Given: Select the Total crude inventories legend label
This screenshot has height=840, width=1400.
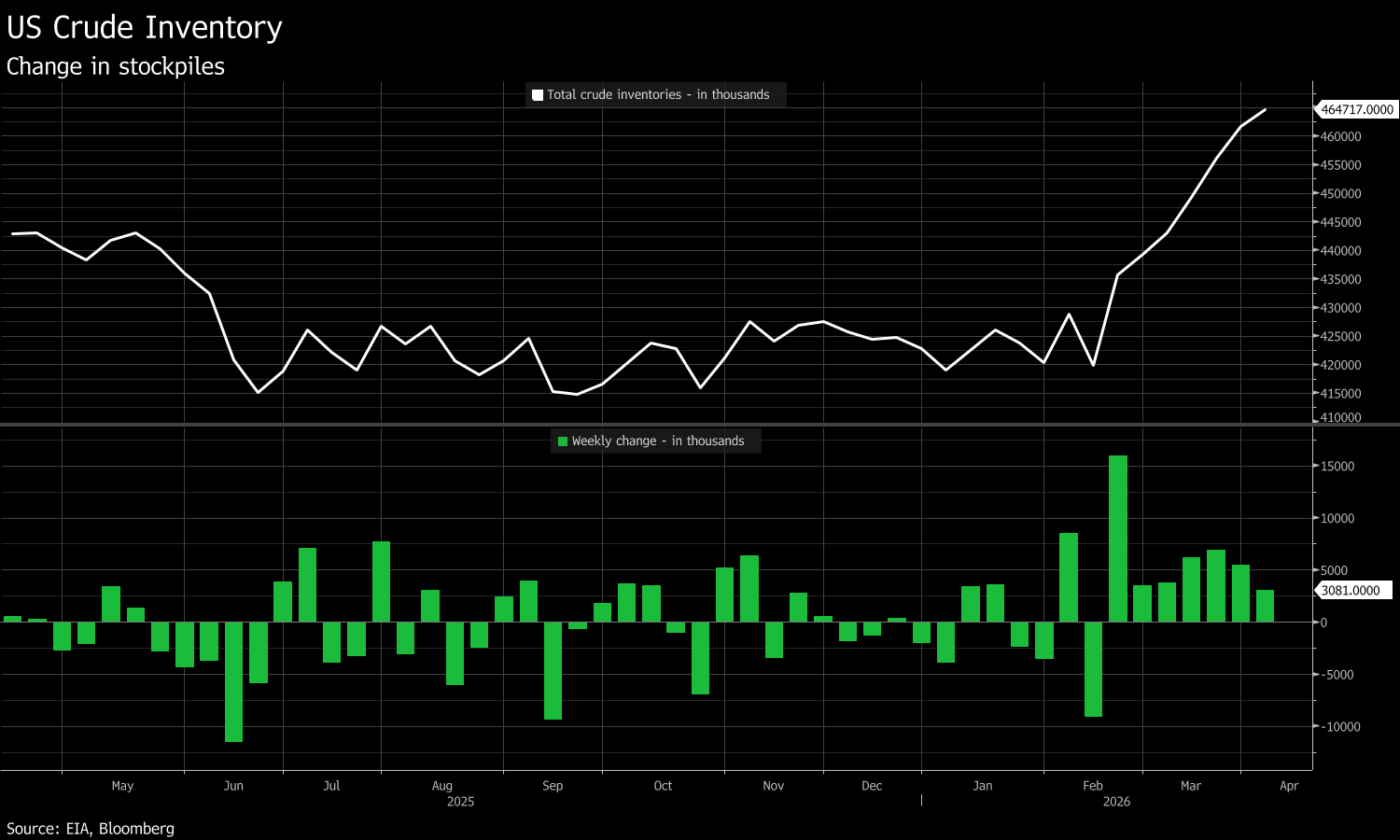Looking at the screenshot, I should pyautogui.click(x=658, y=95).
